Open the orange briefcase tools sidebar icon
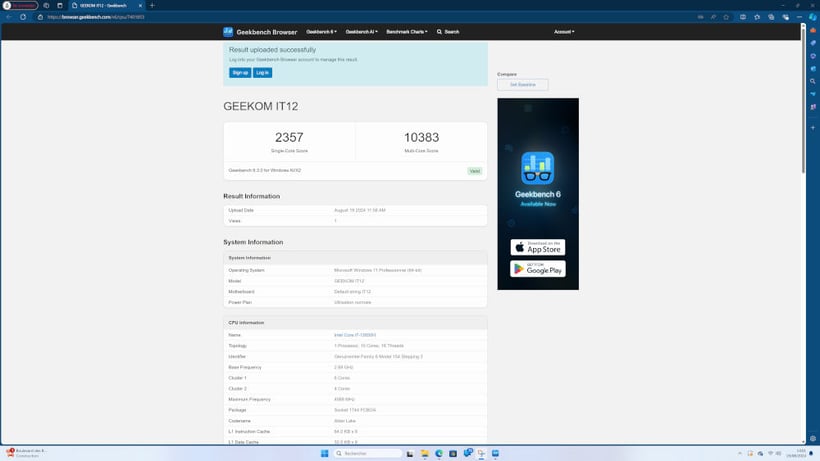The width and height of the screenshot is (820, 461). 813,30
